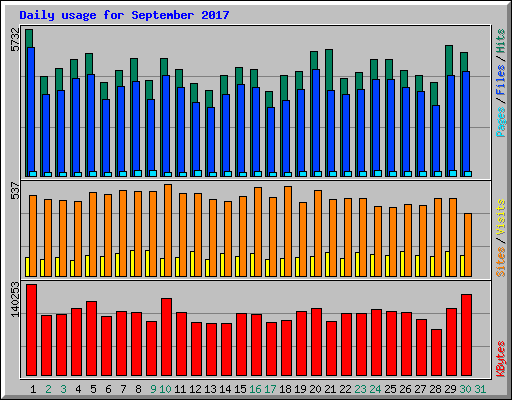The image size is (512, 400).
Task: Click the red KBytes bar for day 1
Action: (x=31, y=330)
